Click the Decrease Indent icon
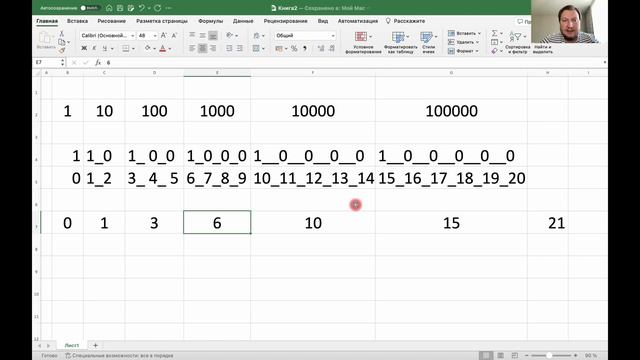 [x=229, y=49]
